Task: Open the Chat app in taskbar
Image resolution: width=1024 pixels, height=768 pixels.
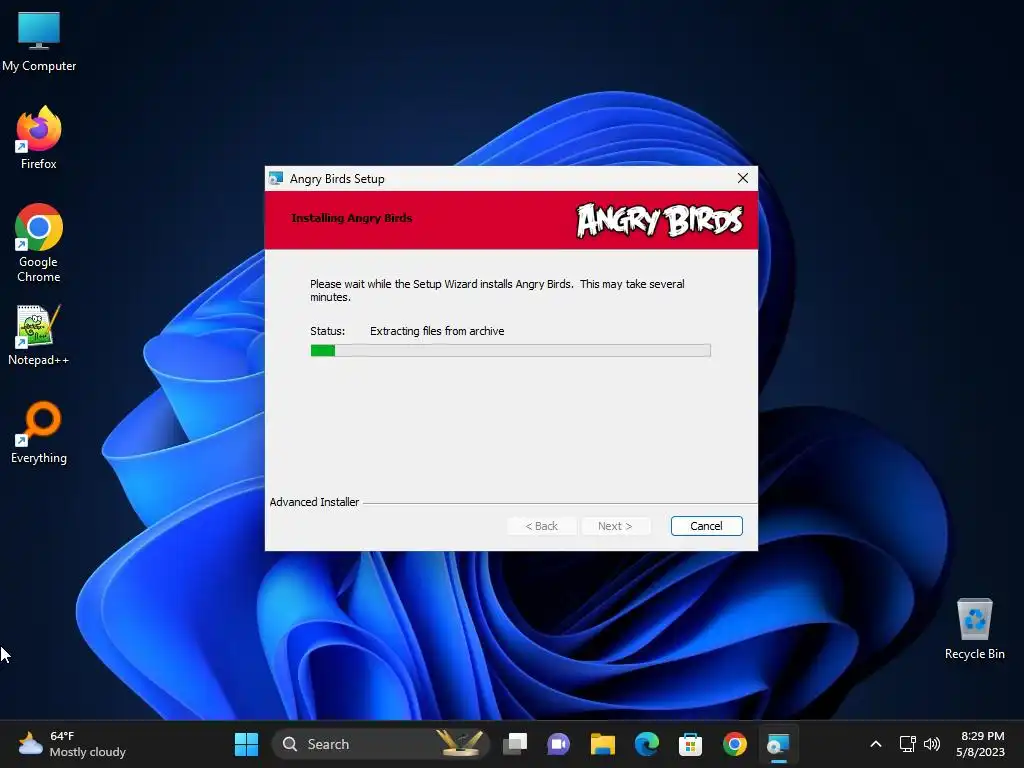Action: coord(558,744)
